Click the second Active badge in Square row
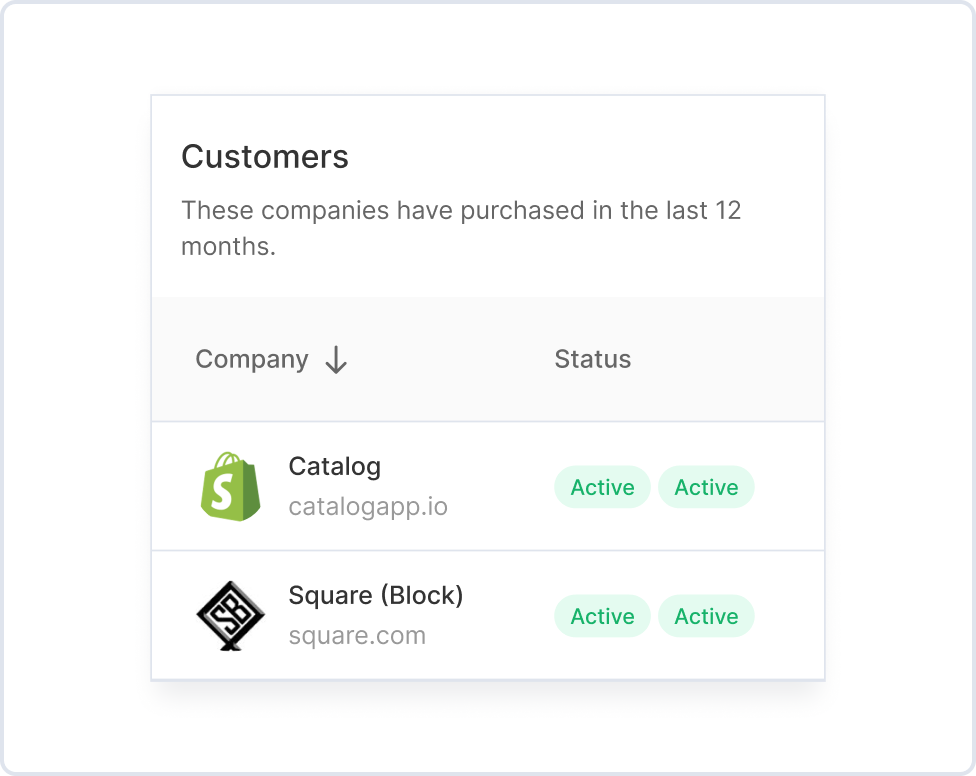 coord(706,616)
